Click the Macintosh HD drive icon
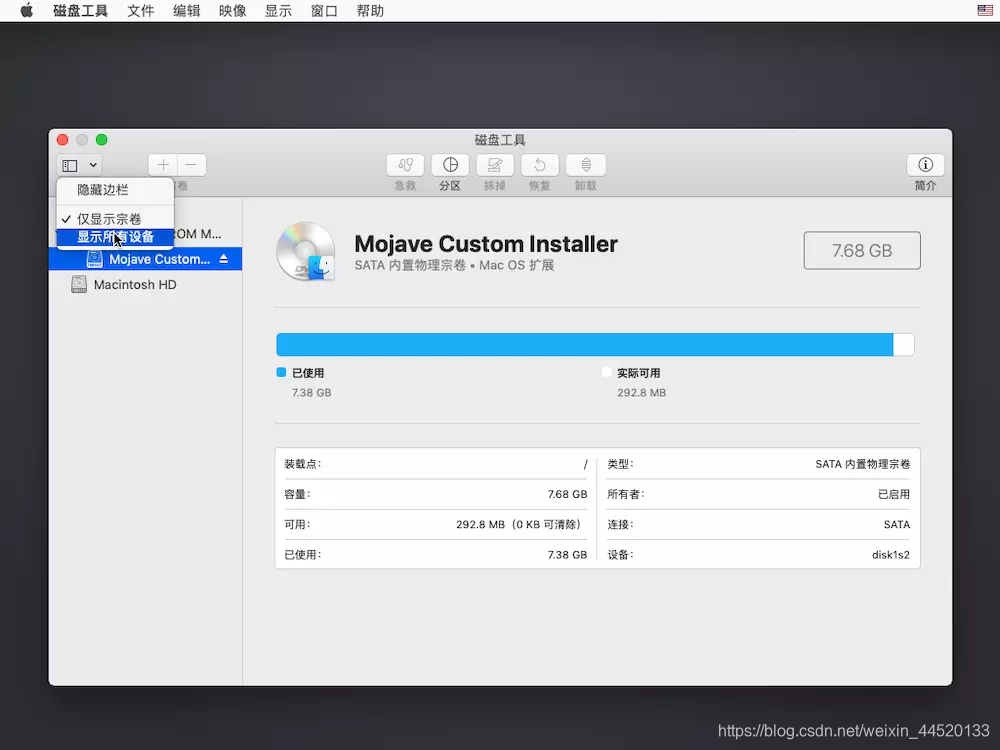The width and height of the screenshot is (1000, 750). coord(79,284)
